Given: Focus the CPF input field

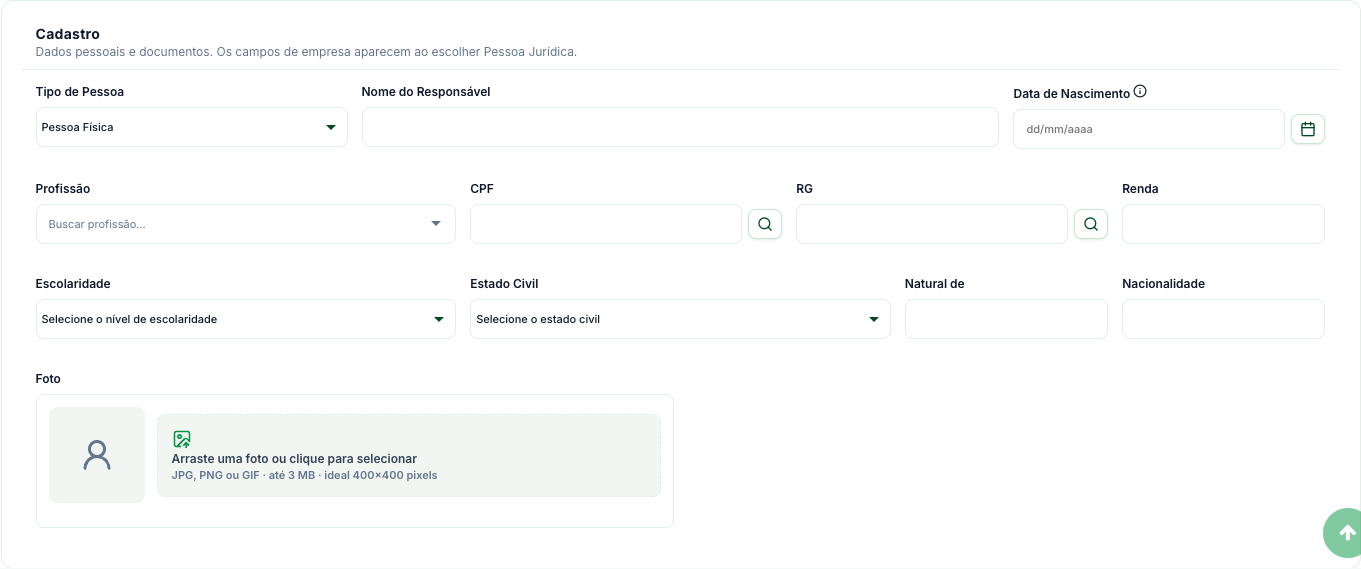Looking at the screenshot, I should click(606, 224).
